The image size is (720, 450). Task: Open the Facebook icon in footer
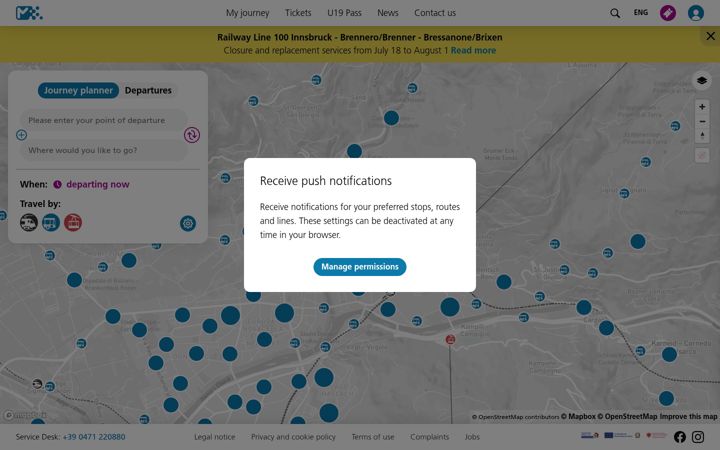680,437
